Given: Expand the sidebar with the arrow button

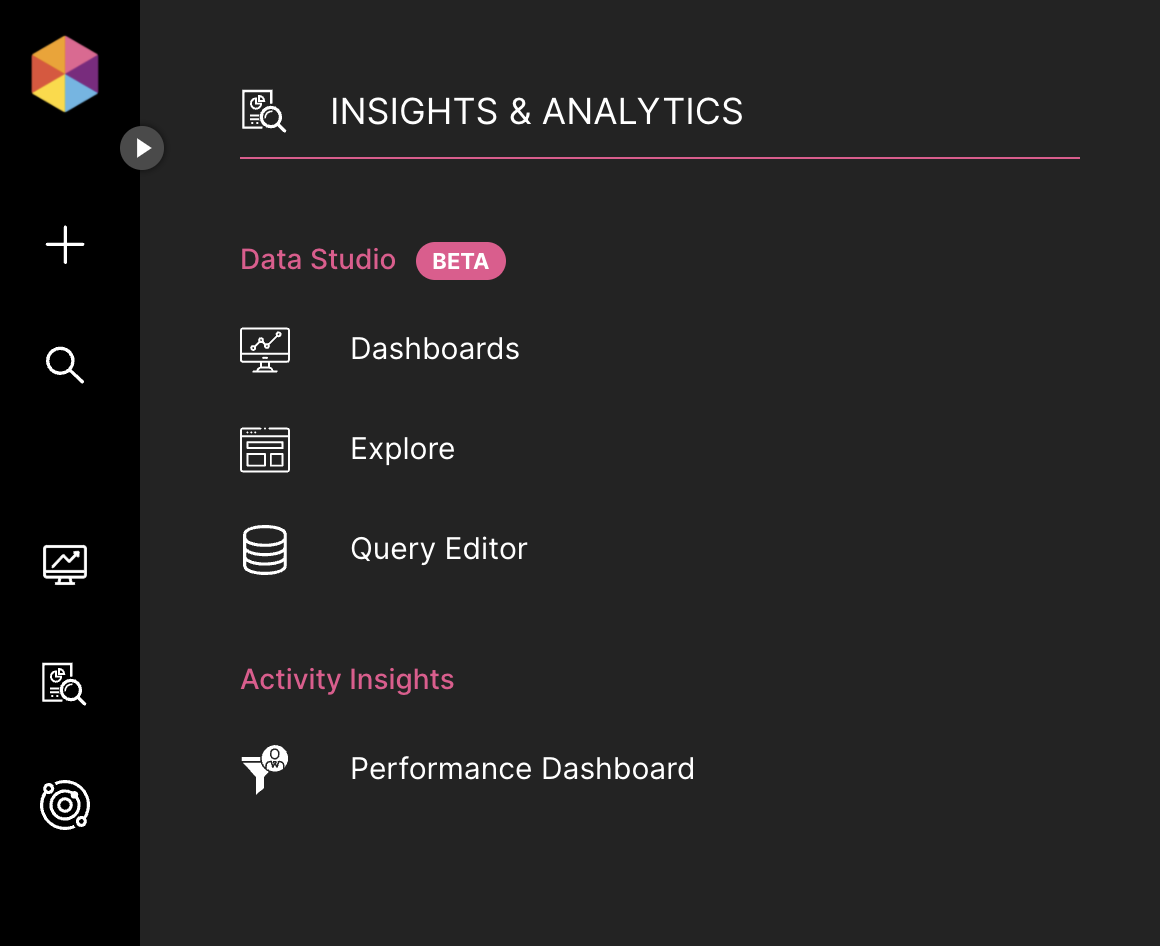Looking at the screenshot, I should pos(142,148).
